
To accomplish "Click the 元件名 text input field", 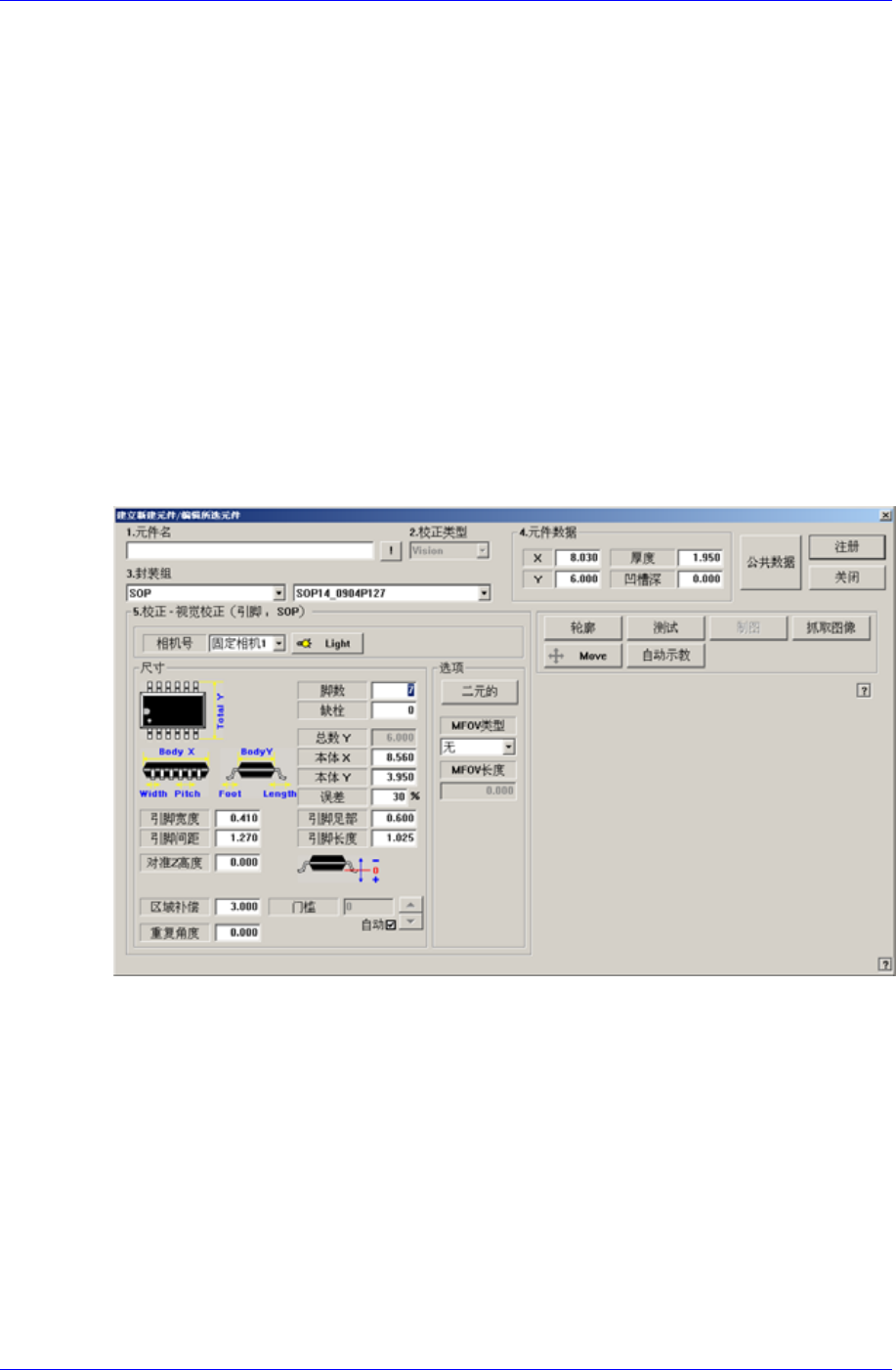I will coord(250,551).
